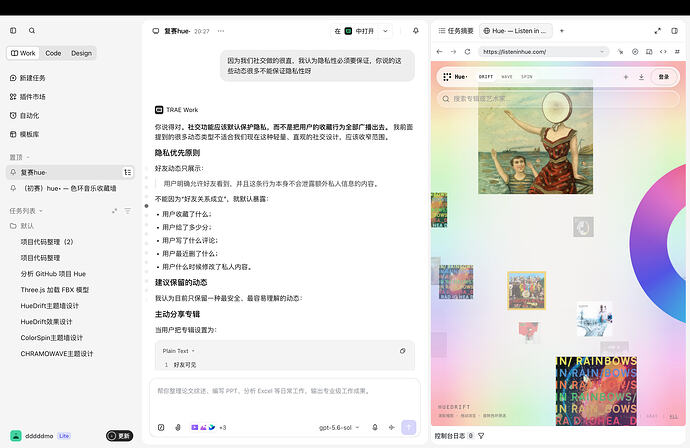
Task: Select the SPIN mode on Hue page
Action: tap(527, 77)
